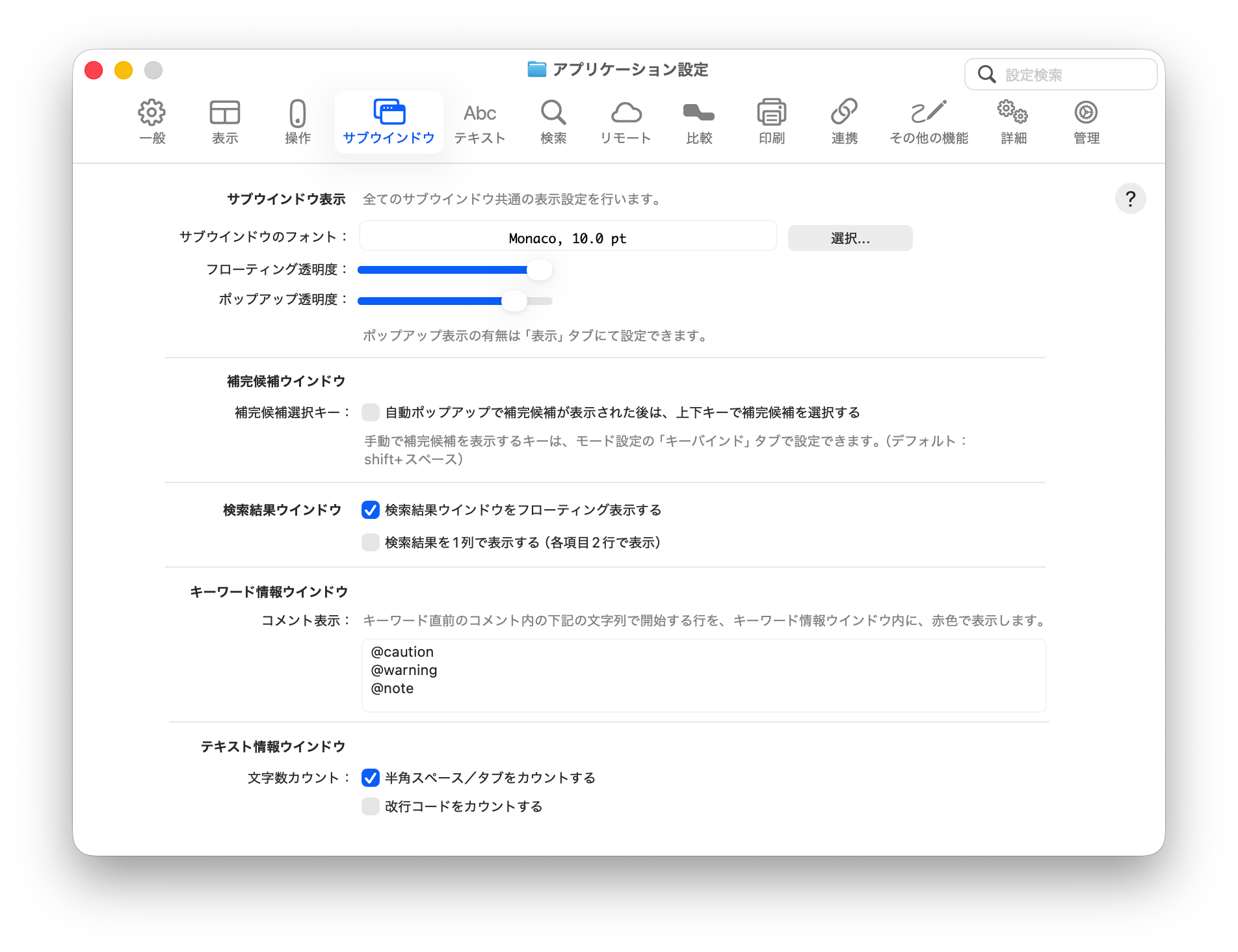Enable 上下キーで補完候補を選択する checkbox
The width and height of the screenshot is (1238, 952).
(x=371, y=412)
